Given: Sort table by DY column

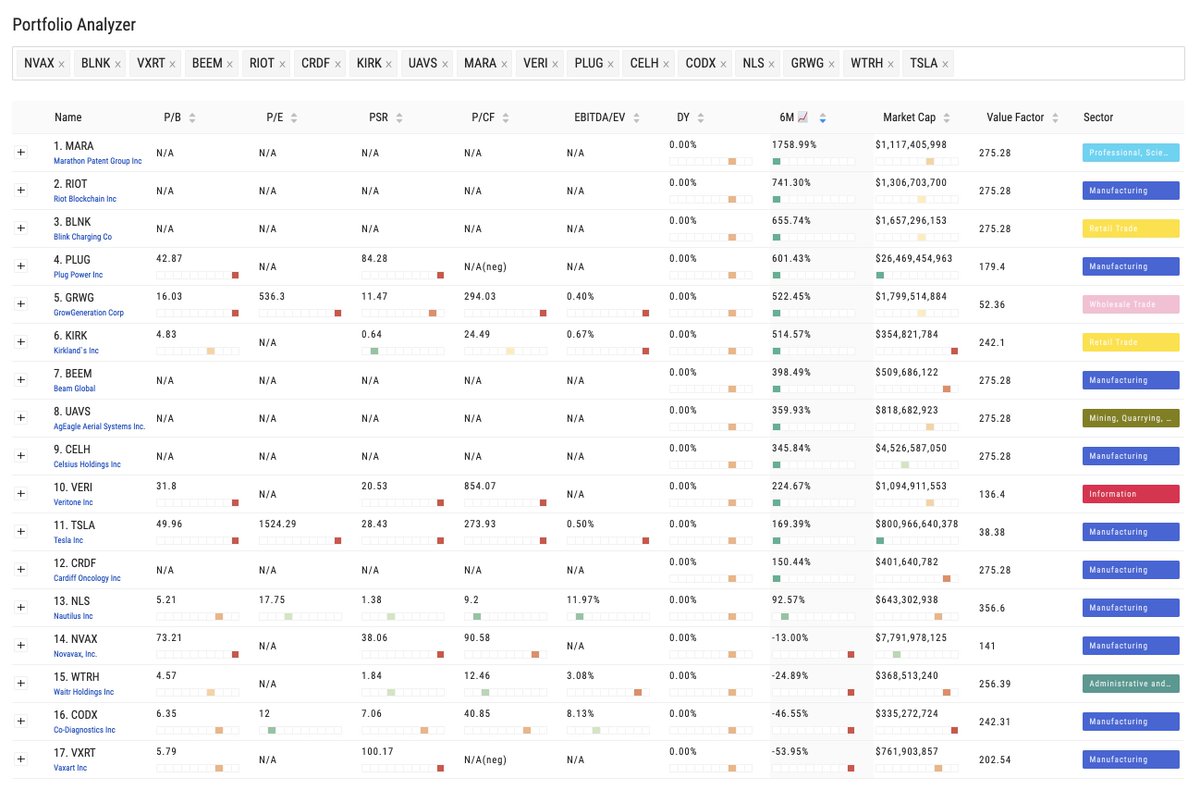Looking at the screenshot, I should pyautogui.click(x=702, y=118).
